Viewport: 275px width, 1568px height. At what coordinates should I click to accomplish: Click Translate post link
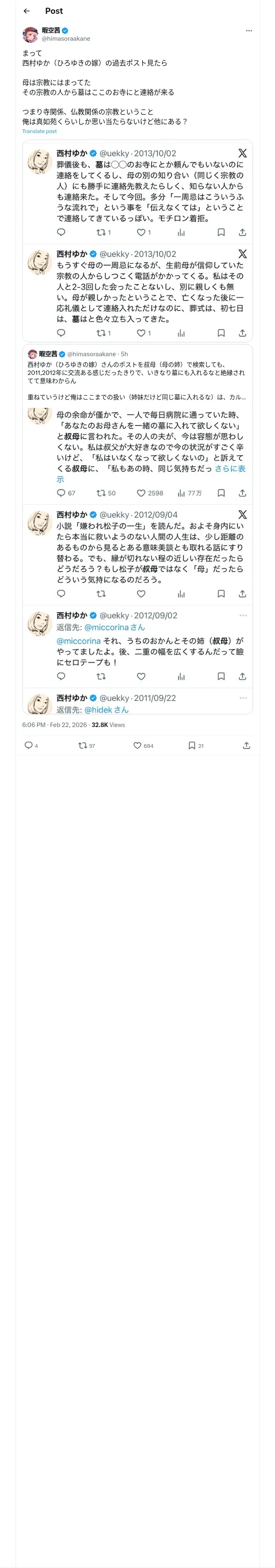click(39, 131)
